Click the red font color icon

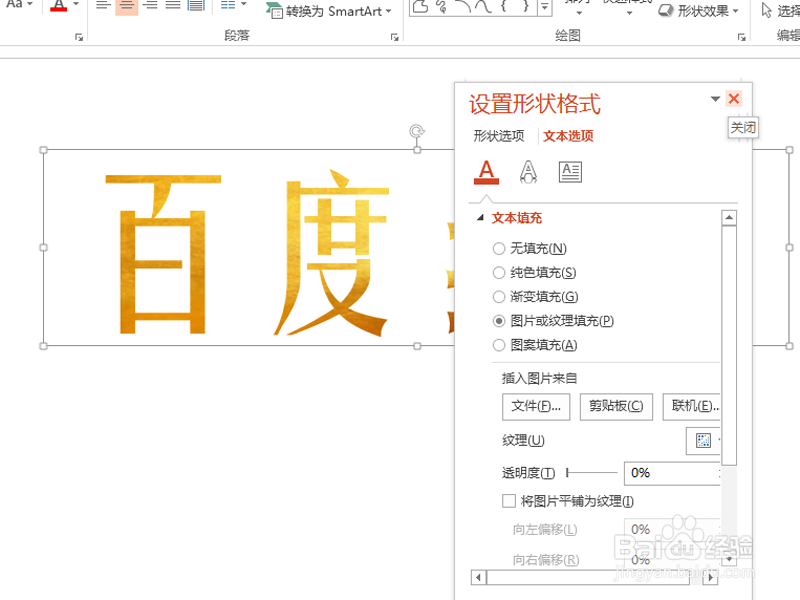59,5
